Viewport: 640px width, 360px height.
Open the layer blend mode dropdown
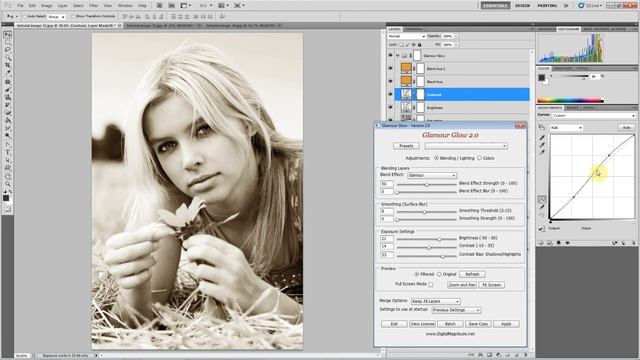(x=407, y=36)
